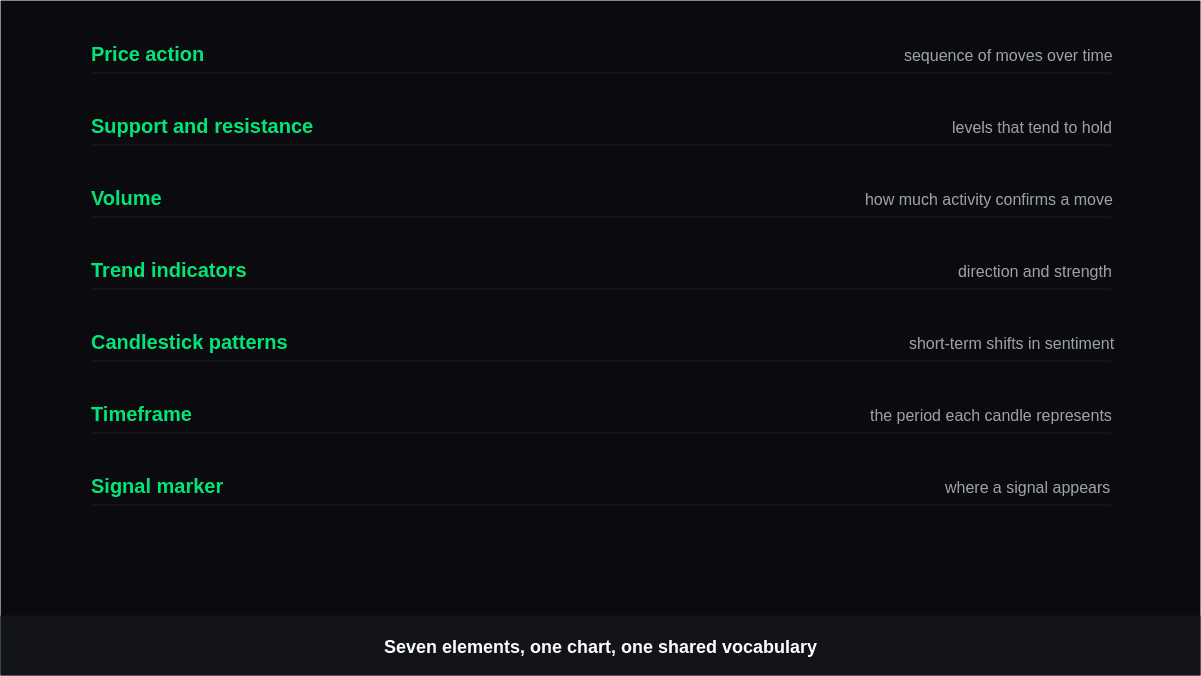
Task: Select the Candlestick patterns heading
Action: 189,343
